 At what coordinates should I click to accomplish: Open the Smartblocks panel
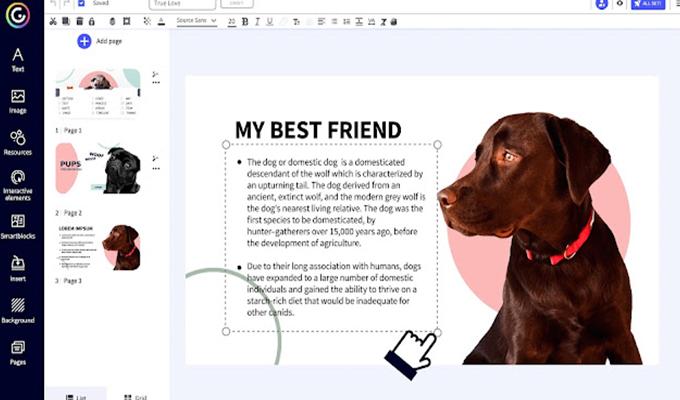point(18,227)
